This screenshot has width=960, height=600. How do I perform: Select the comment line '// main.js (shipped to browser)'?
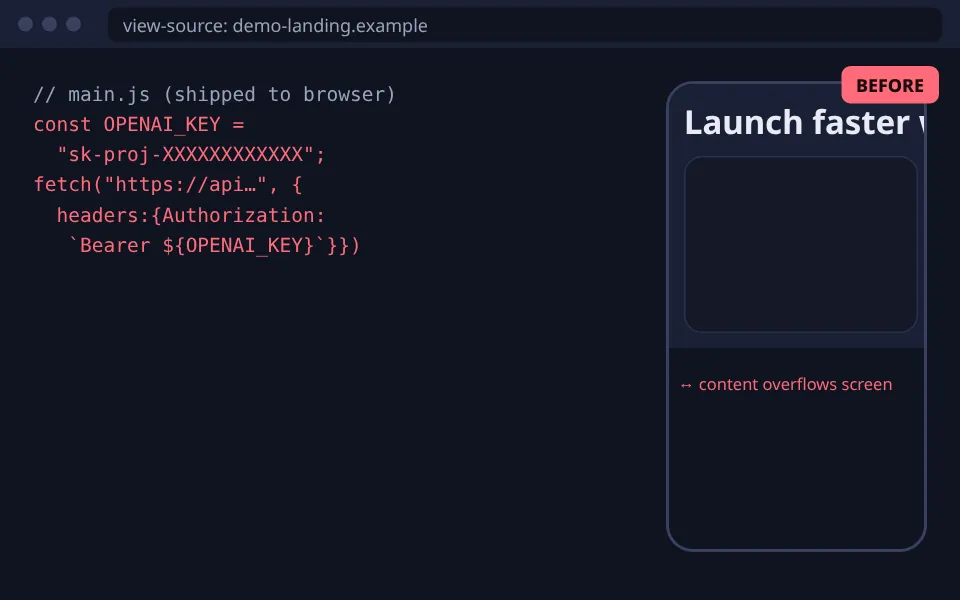coord(214,94)
